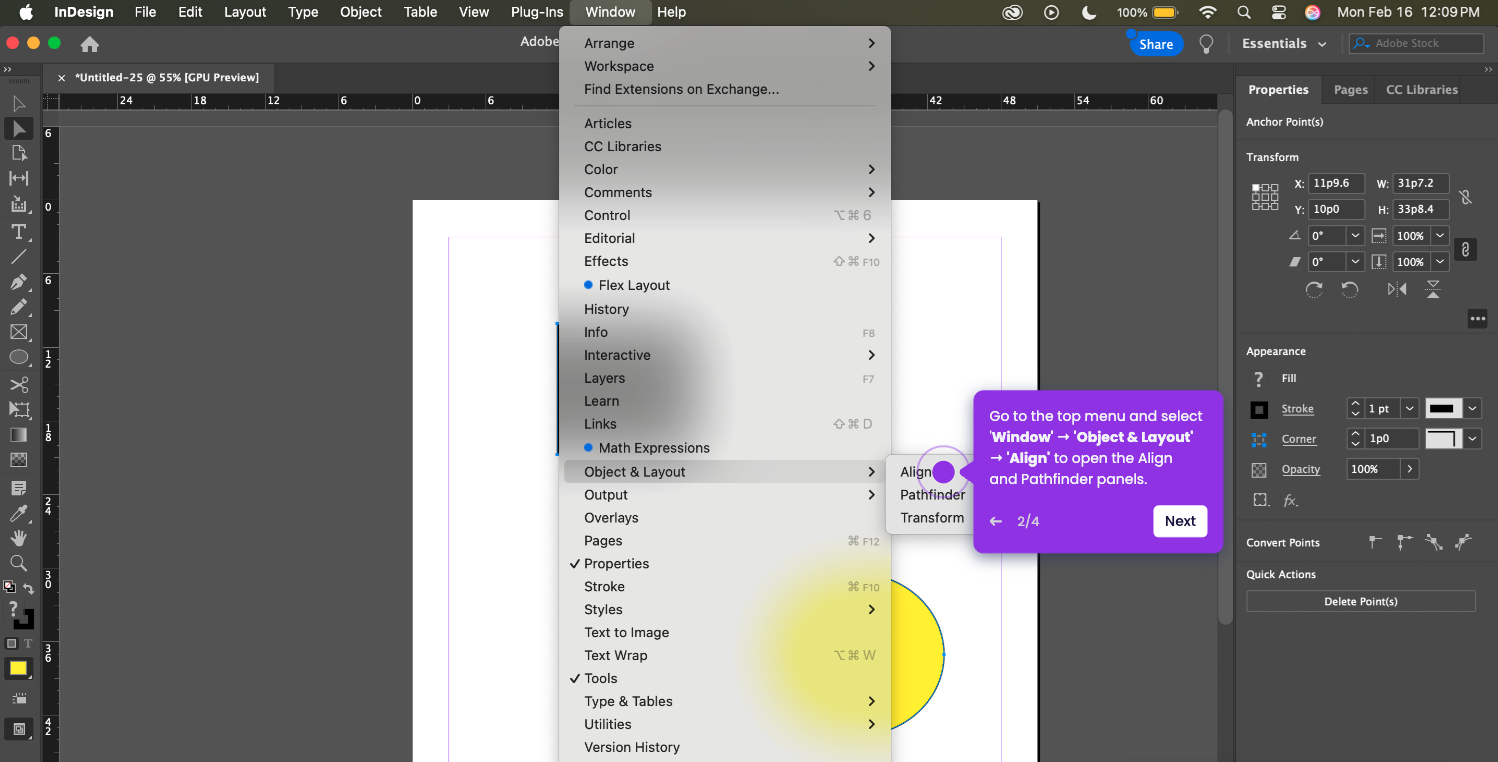Click Flip Vertical icon
Image resolution: width=1498 pixels, height=762 pixels.
(1433, 289)
